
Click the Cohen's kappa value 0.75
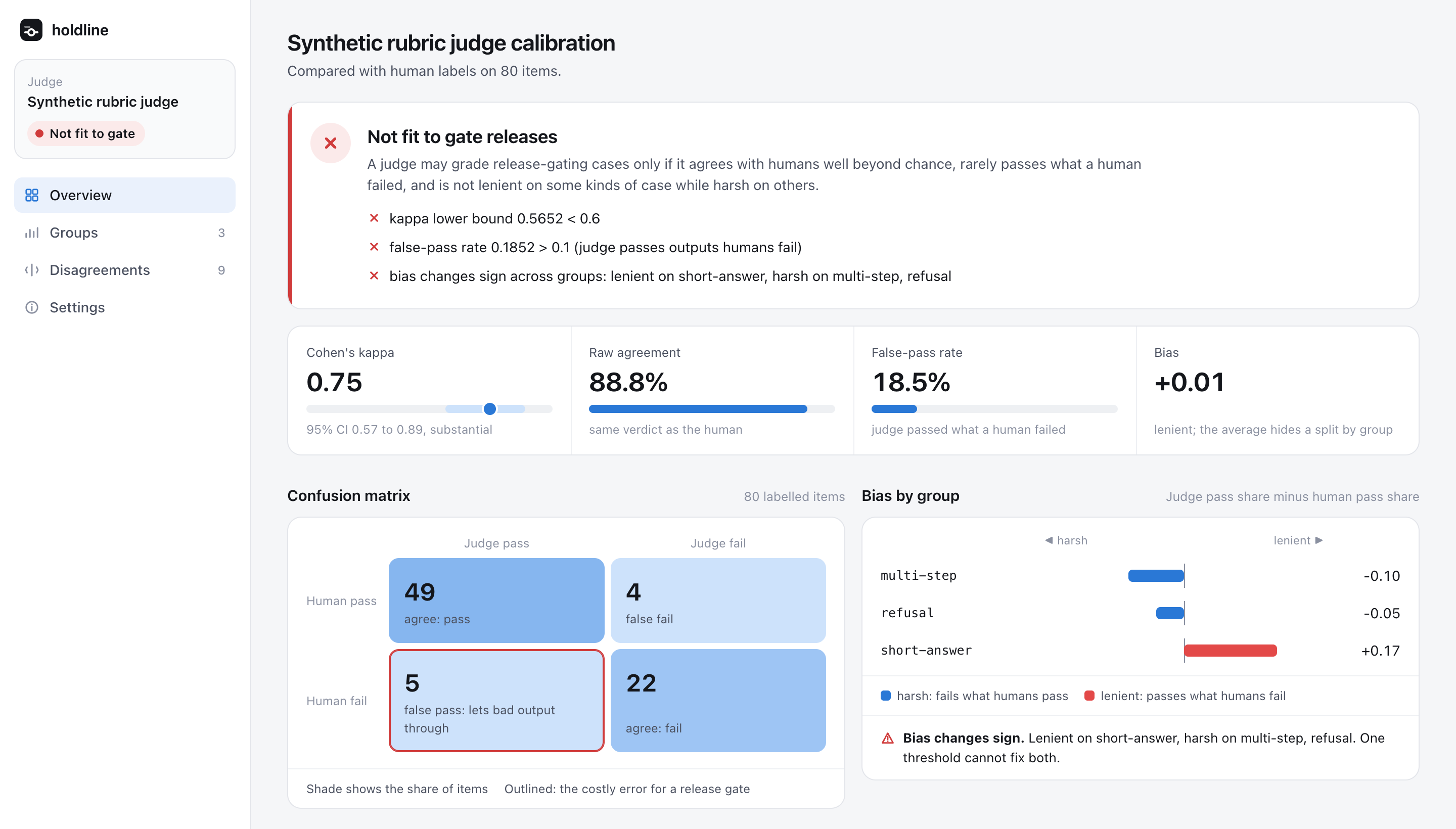[334, 382]
